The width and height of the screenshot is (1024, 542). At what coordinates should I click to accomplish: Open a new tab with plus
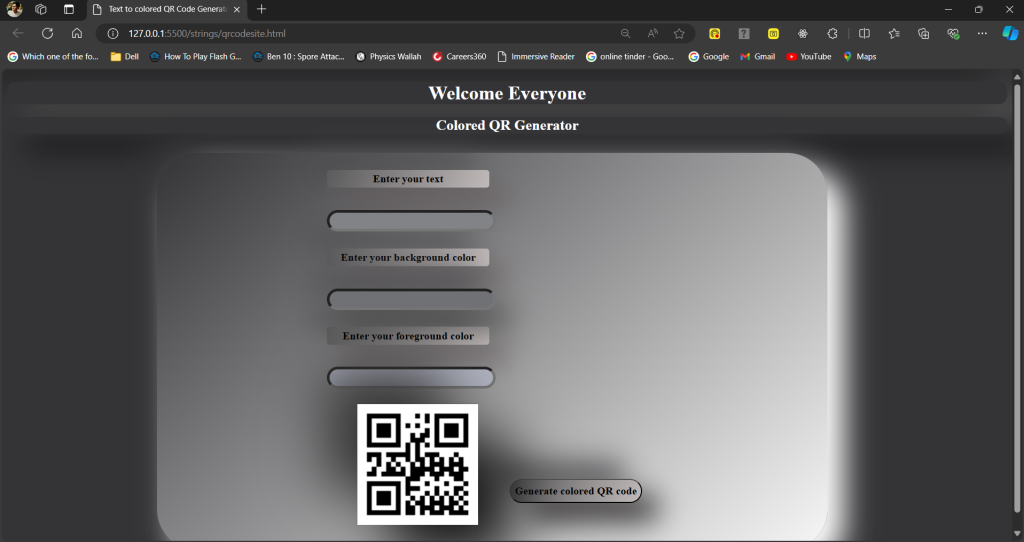click(261, 9)
